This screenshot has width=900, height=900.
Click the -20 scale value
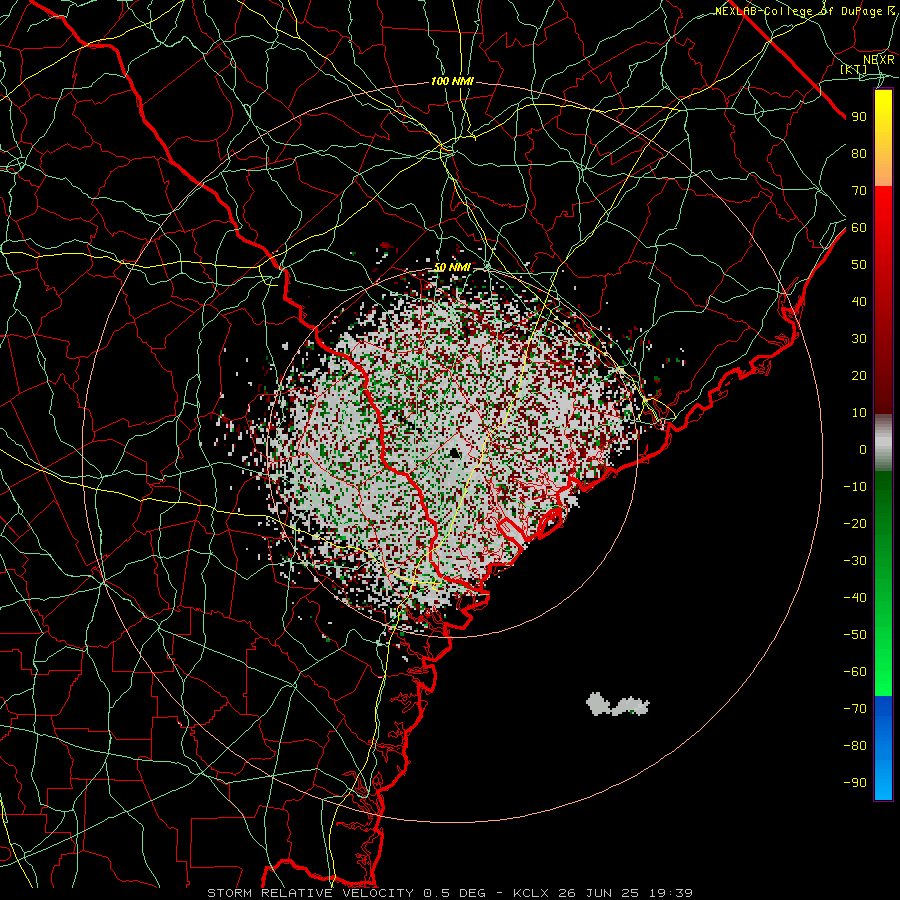coord(855,523)
